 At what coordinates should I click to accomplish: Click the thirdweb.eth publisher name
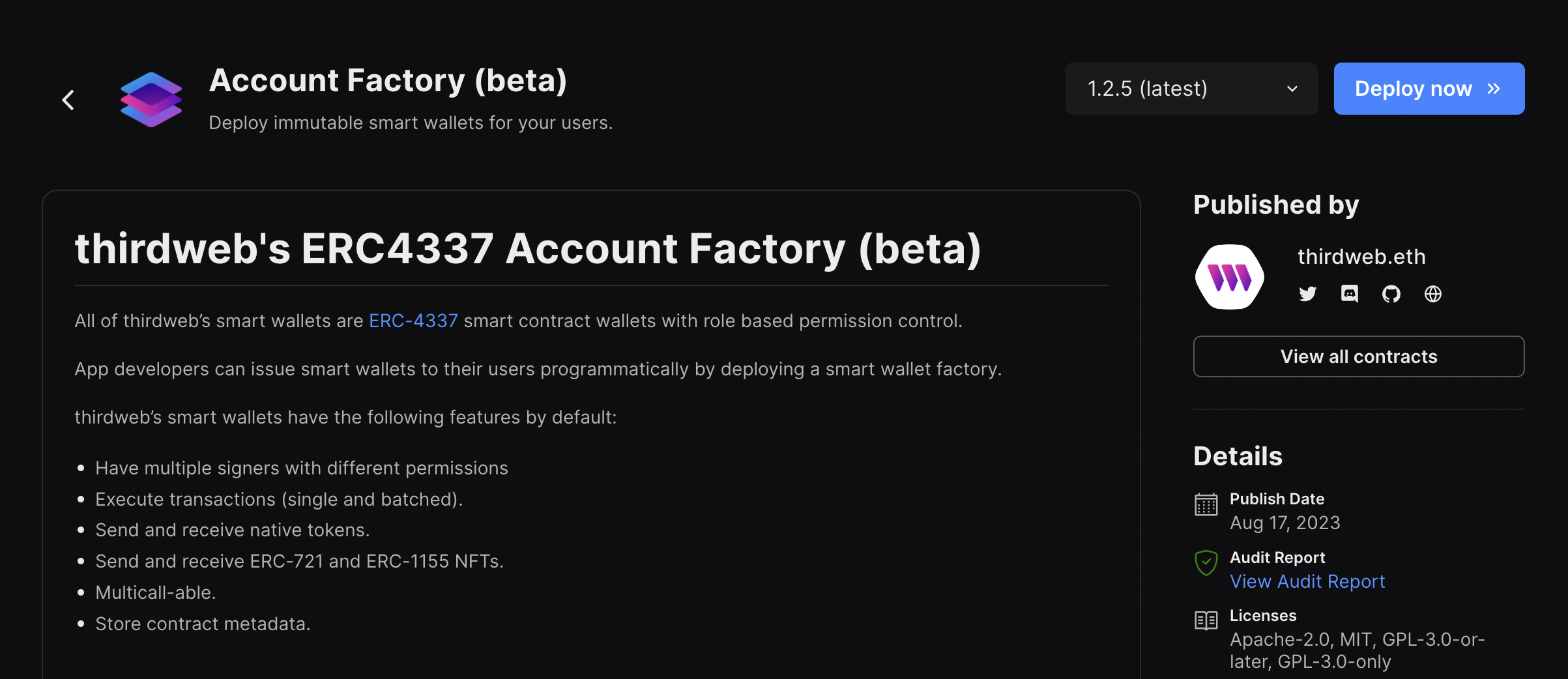[x=1361, y=257]
